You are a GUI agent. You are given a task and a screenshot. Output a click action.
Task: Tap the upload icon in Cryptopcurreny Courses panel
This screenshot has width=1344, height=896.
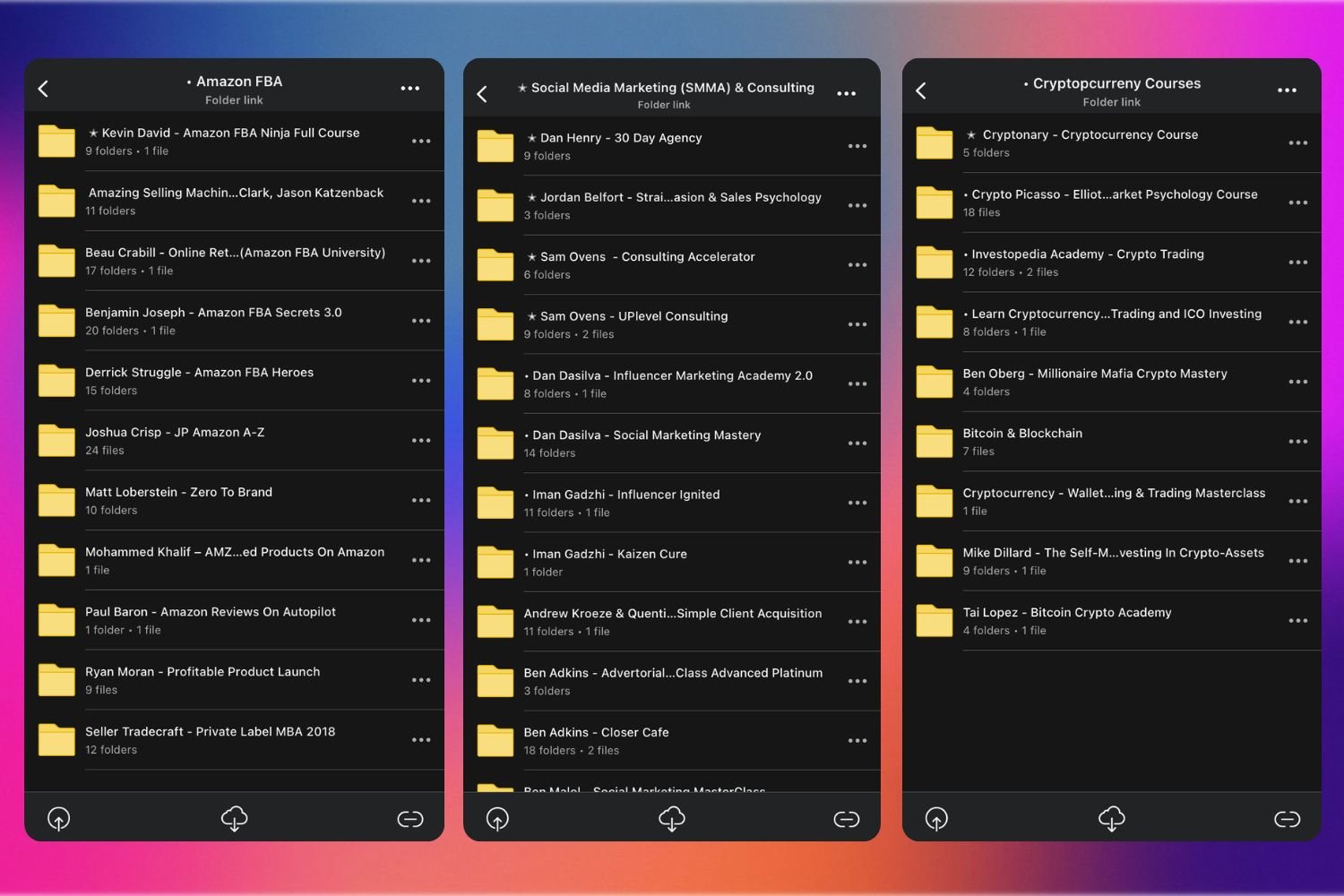click(936, 819)
